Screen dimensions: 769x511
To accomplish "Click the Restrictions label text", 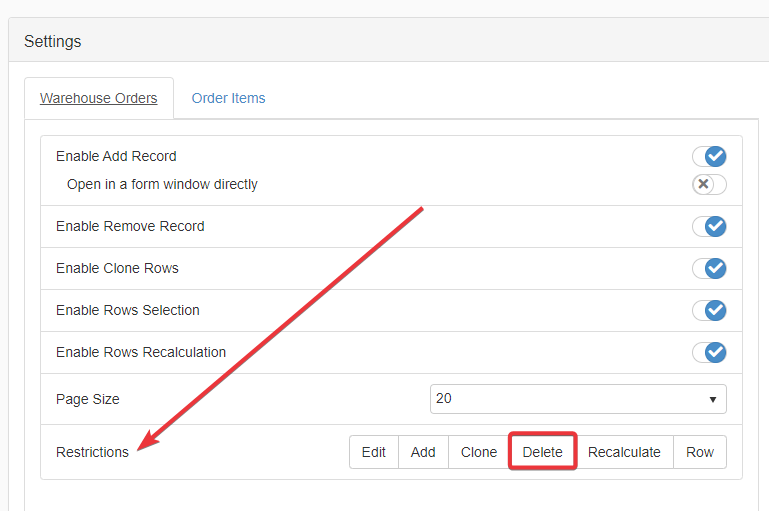I will point(92,452).
